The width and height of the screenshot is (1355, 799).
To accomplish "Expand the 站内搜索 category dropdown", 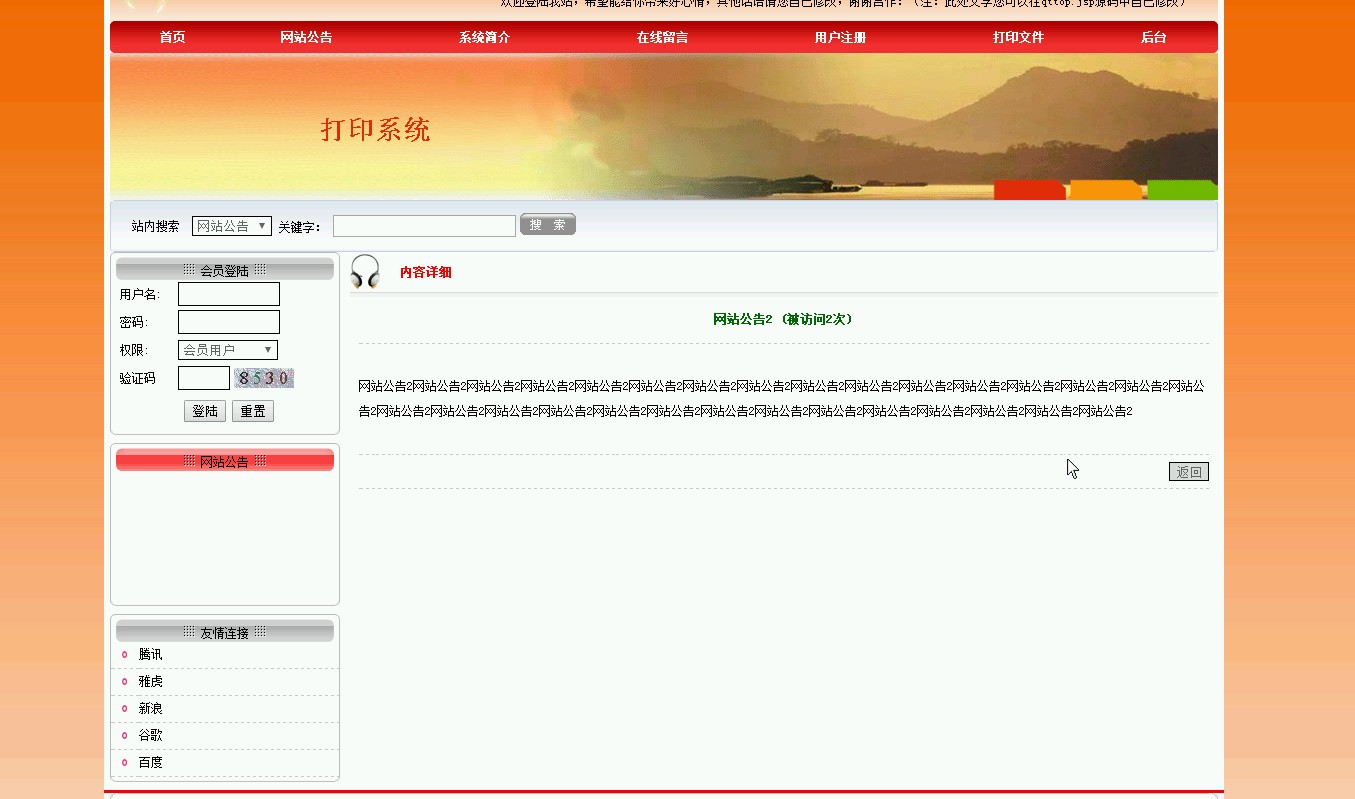I will (x=232, y=226).
